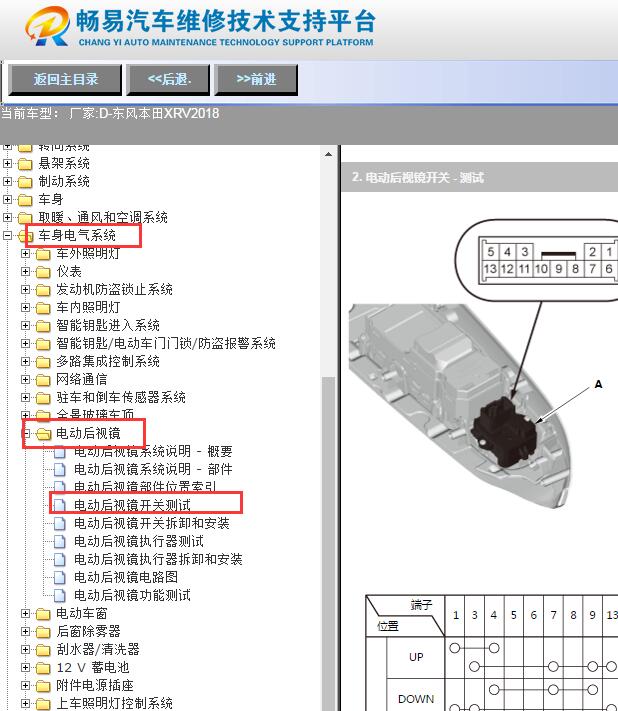Image resolution: width=618 pixels, height=711 pixels.
Task: Select the 发动机防盗锁止系统 folder icon
Action: [x=43, y=290]
